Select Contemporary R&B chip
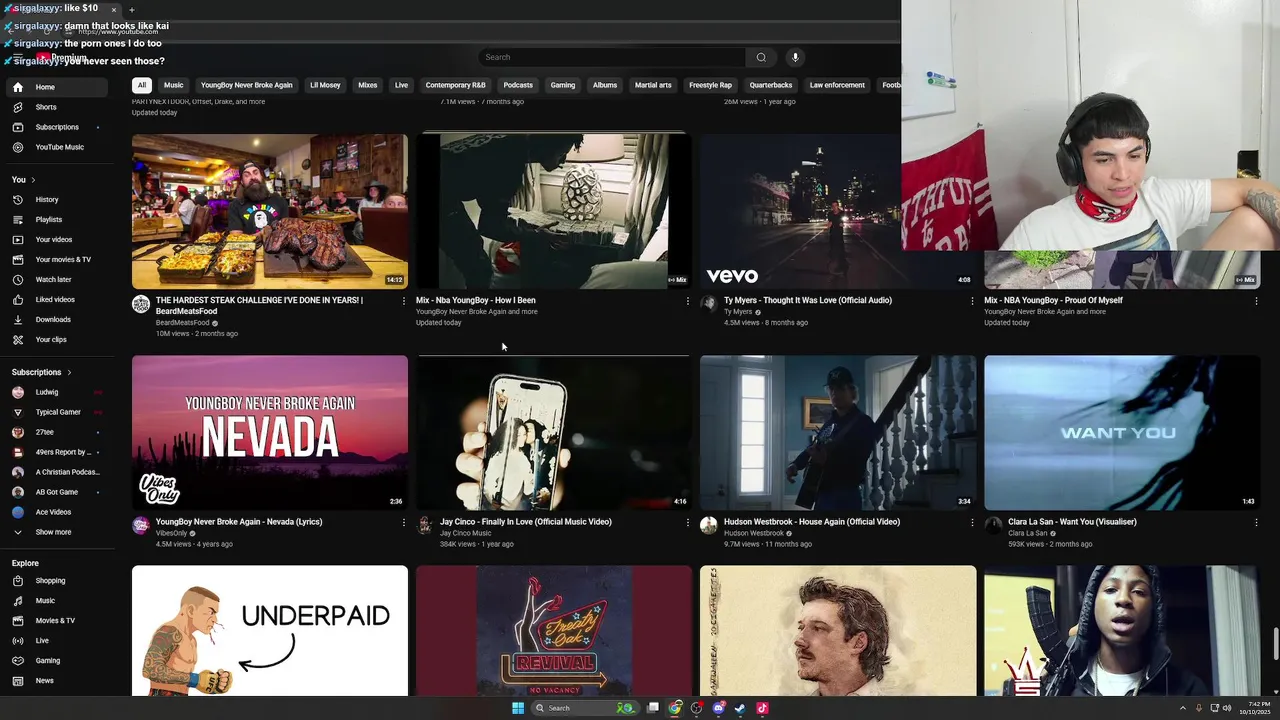The image size is (1280, 720). (455, 85)
